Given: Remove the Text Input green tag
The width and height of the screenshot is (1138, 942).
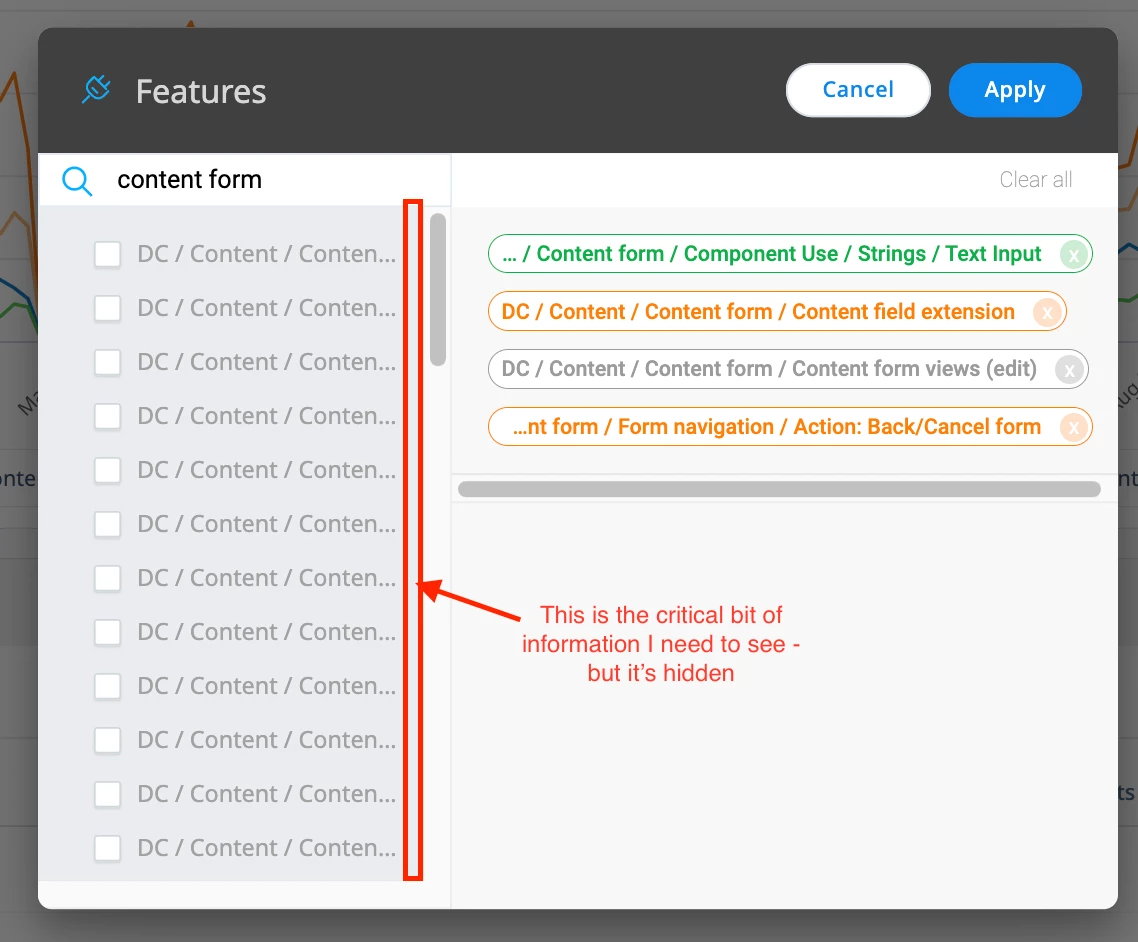Looking at the screenshot, I should (x=1073, y=255).
